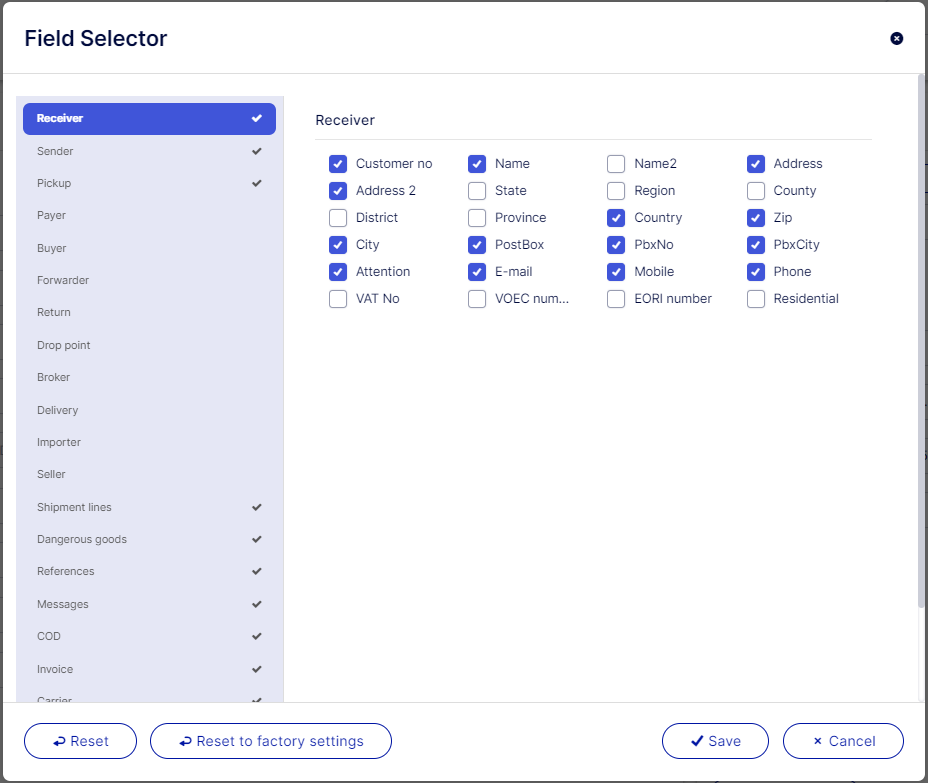
Task: Click the checkmark icon next to Dangerous goods
Action: click(257, 539)
